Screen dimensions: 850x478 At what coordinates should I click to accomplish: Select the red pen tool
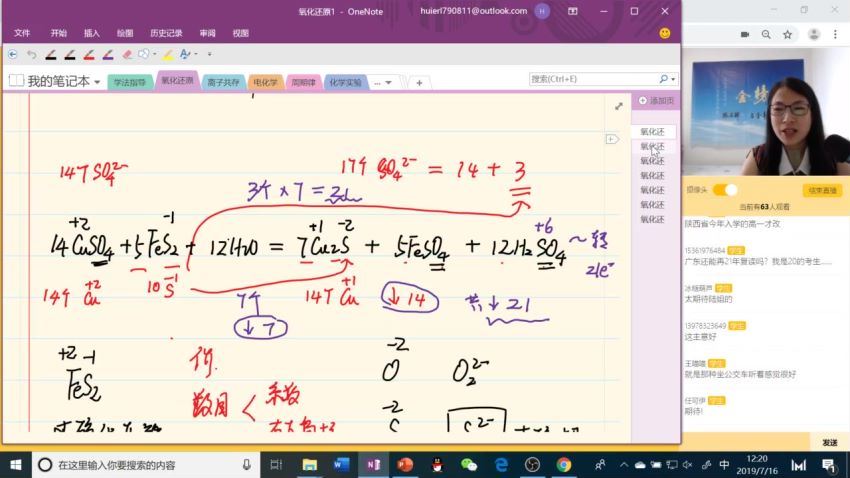[89, 54]
